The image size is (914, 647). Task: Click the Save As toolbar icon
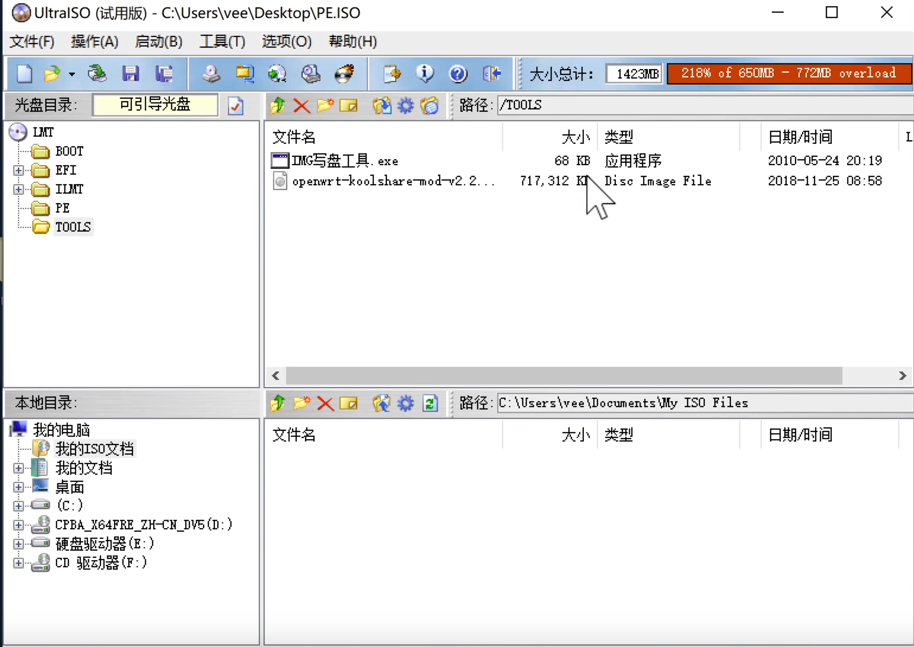click(x=164, y=73)
